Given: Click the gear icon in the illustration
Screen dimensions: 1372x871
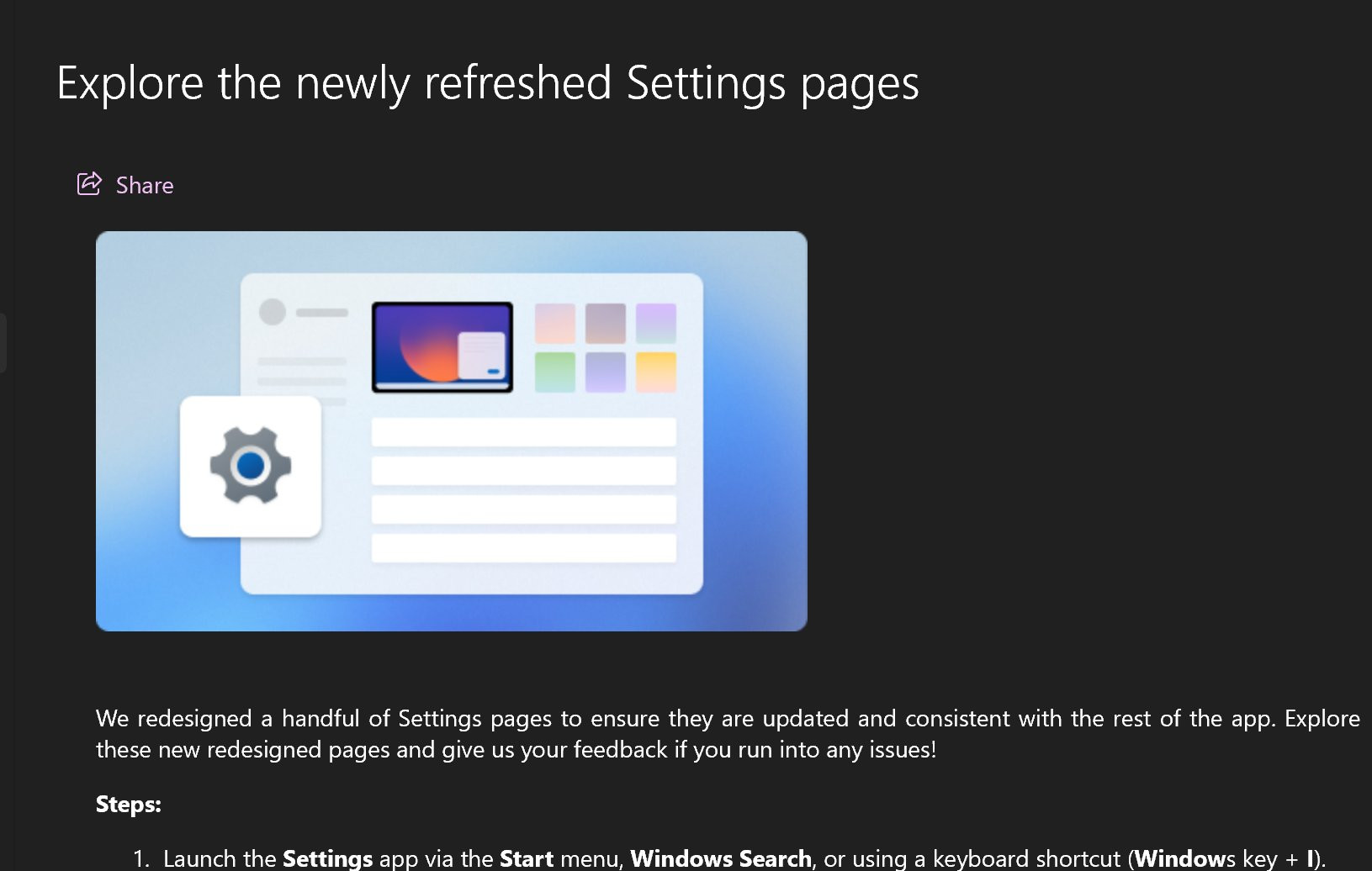Looking at the screenshot, I should tap(251, 466).
